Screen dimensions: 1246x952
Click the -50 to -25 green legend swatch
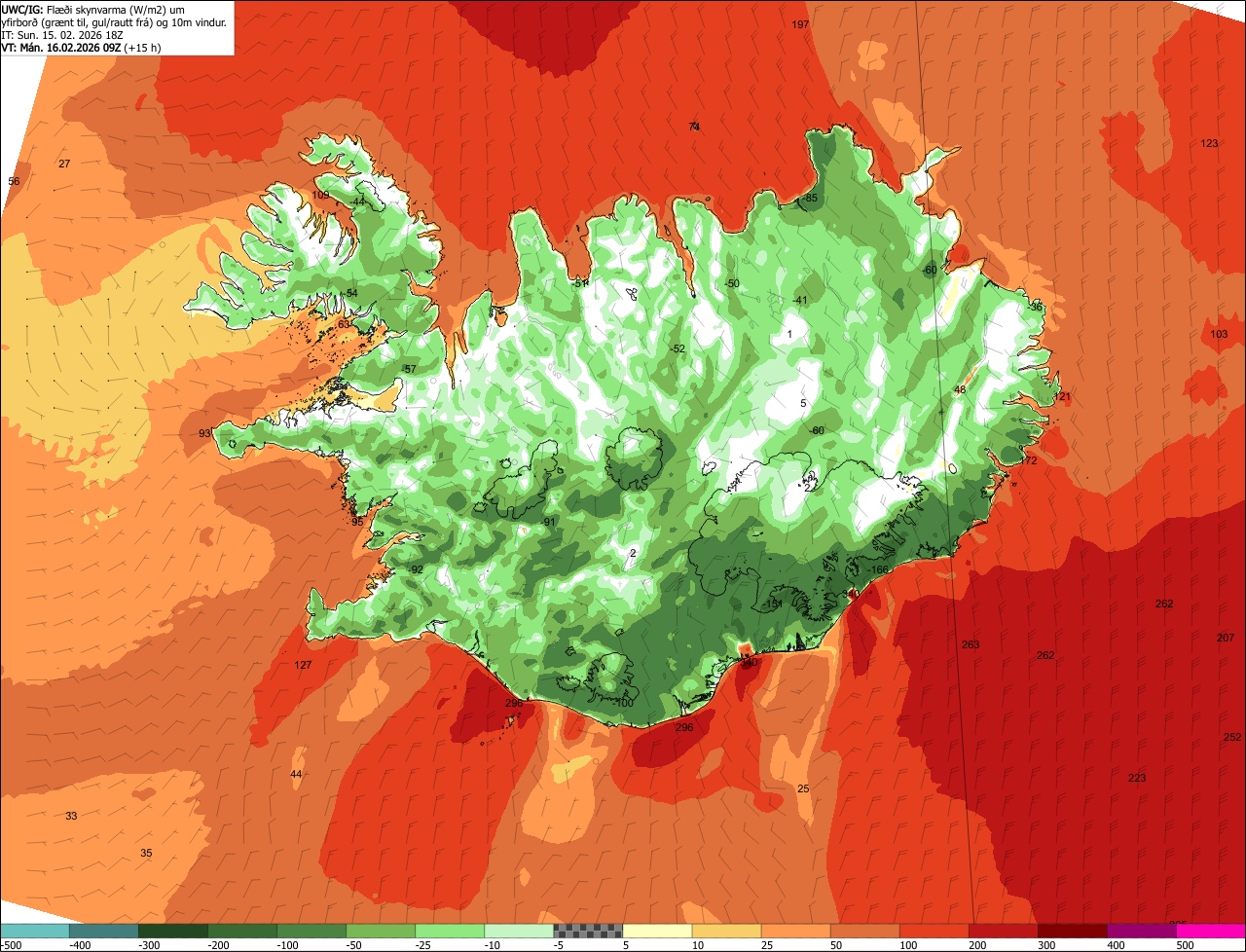coord(380,931)
